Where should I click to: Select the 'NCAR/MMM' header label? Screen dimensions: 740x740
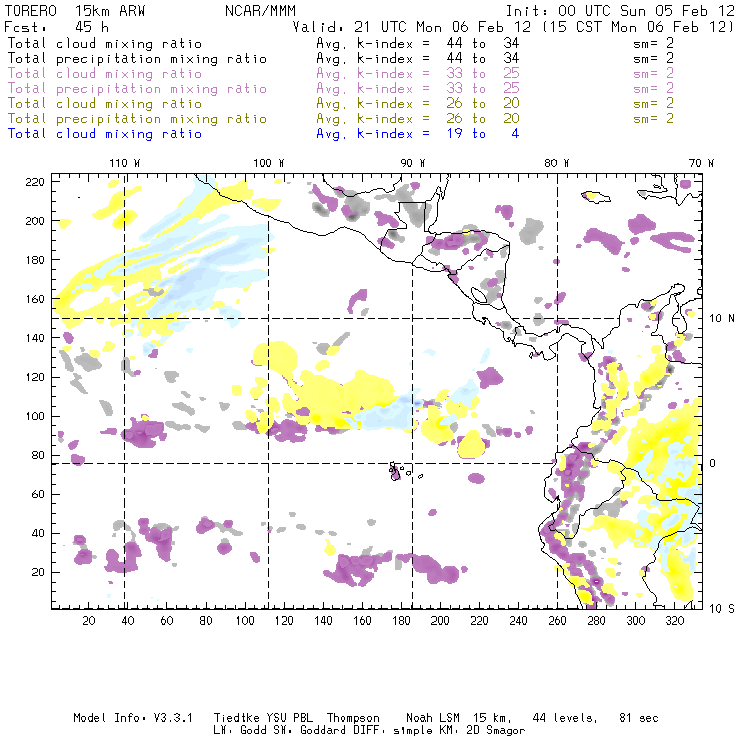tap(260, 11)
